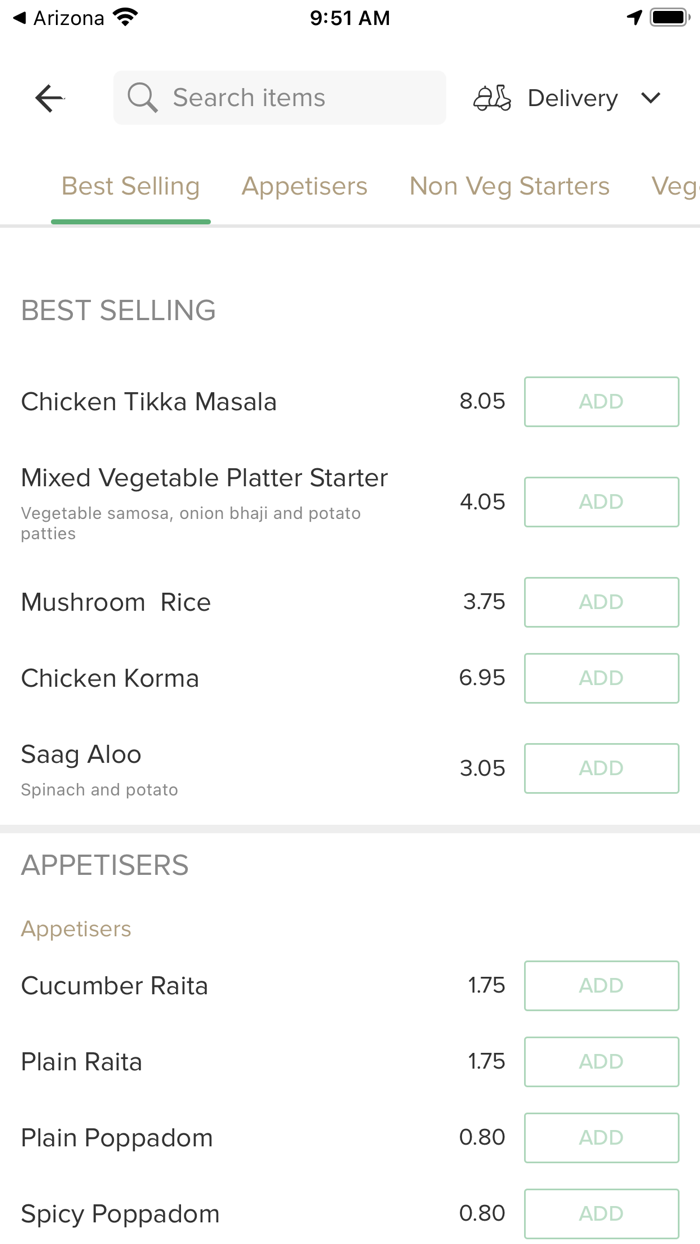Add Plain Poppadom to basket

point(601,1138)
